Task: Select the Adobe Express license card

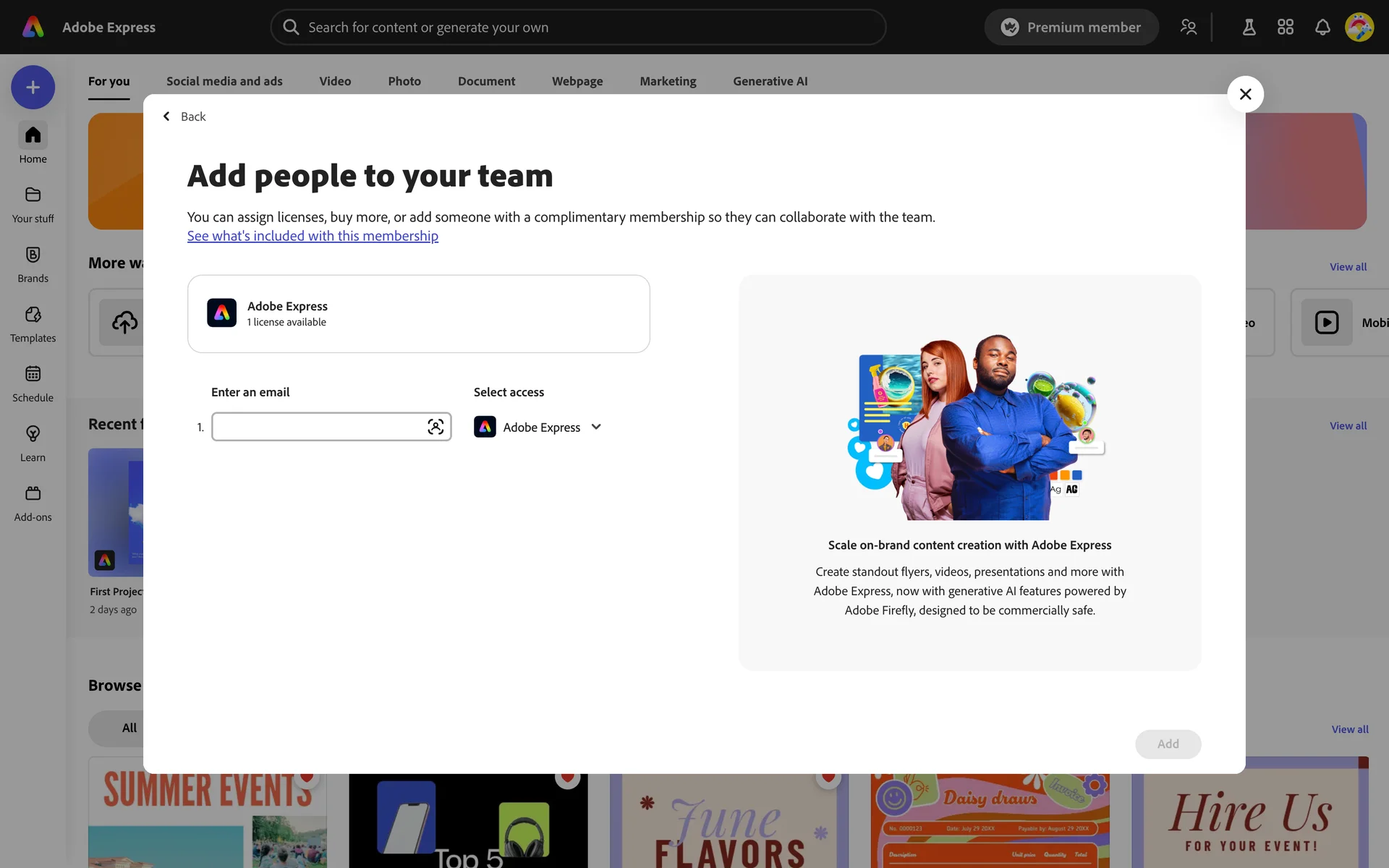Action: click(418, 314)
